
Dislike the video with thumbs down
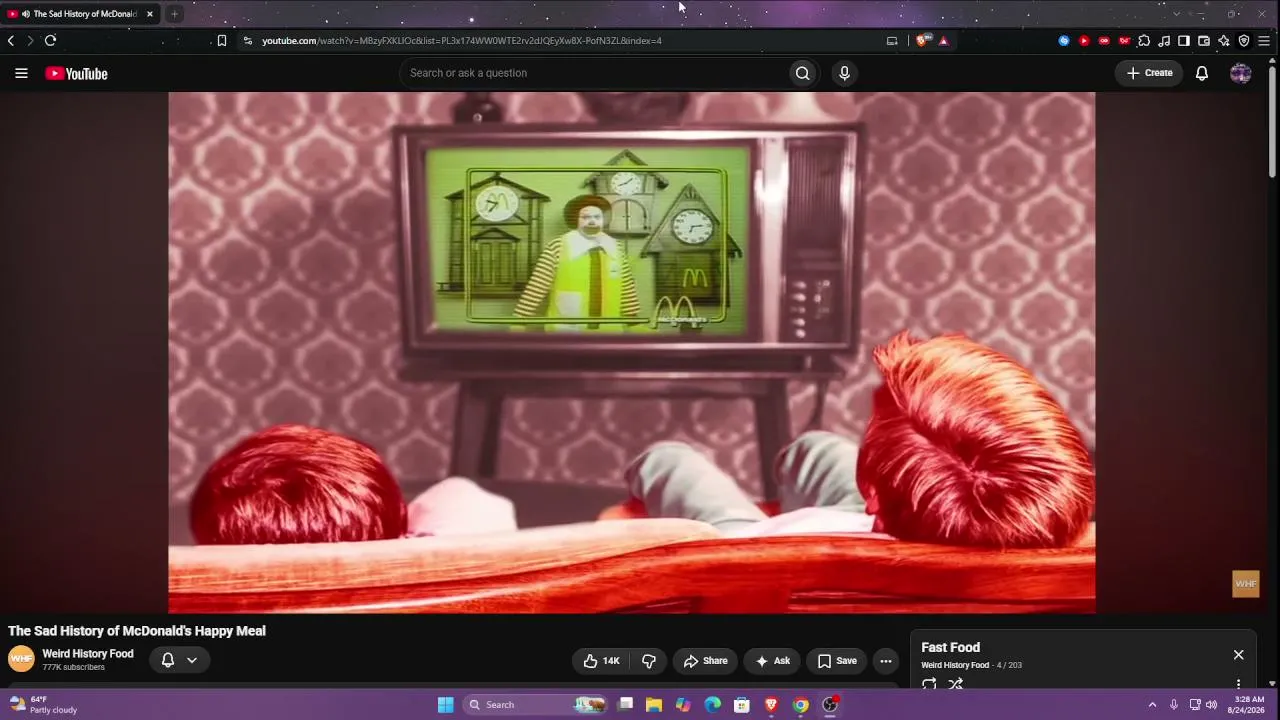(x=649, y=661)
